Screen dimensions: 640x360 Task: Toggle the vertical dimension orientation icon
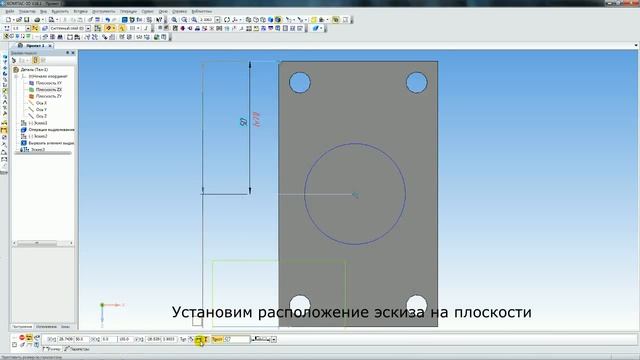tap(206, 339)
